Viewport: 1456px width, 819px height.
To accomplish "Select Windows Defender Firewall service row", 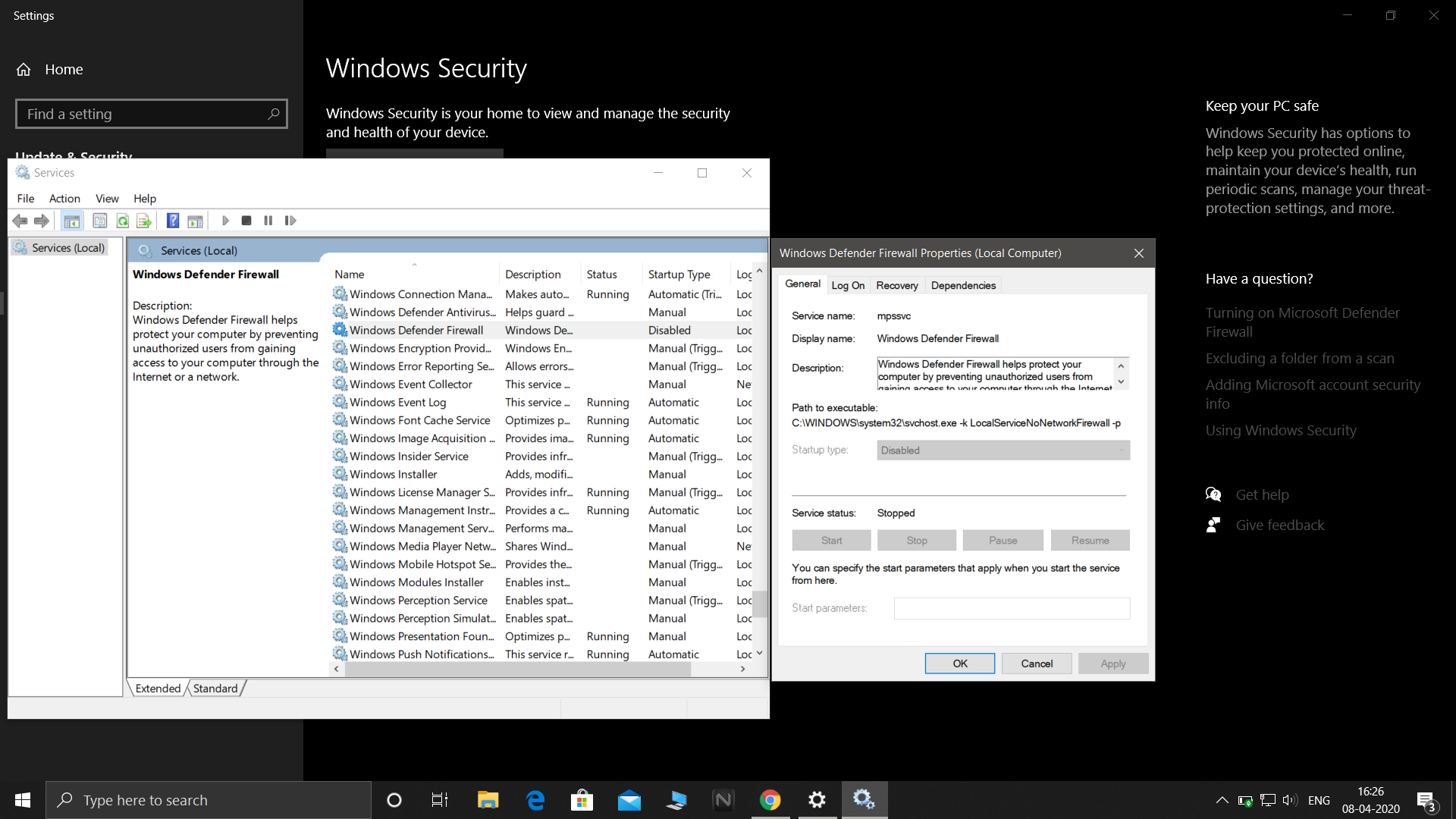I will [542, 331].
